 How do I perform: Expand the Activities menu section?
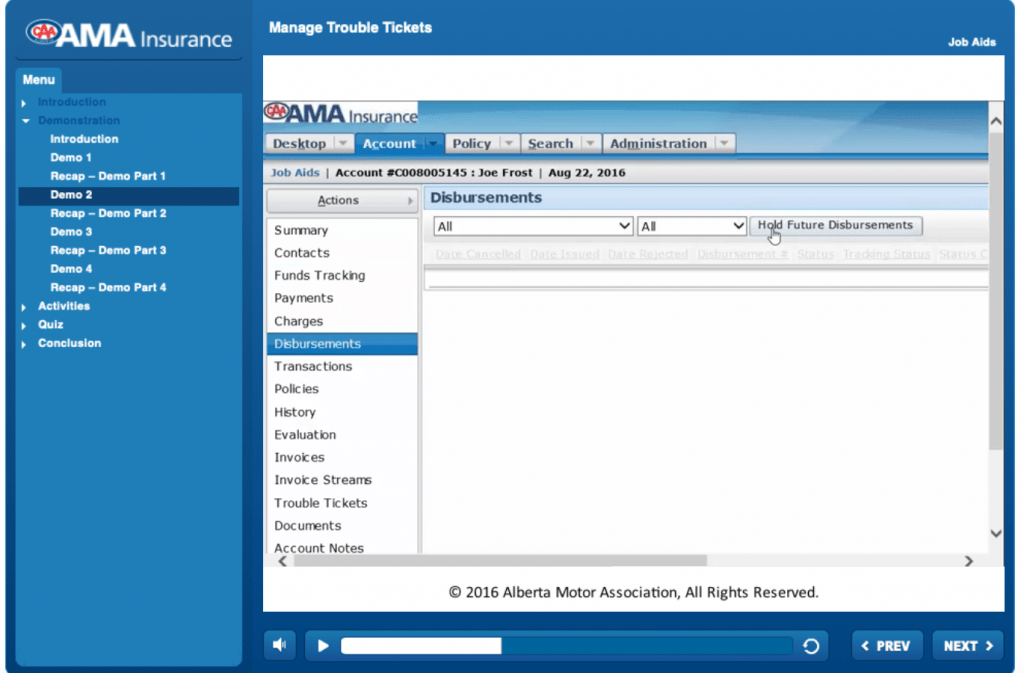click(x=24, y=307)
